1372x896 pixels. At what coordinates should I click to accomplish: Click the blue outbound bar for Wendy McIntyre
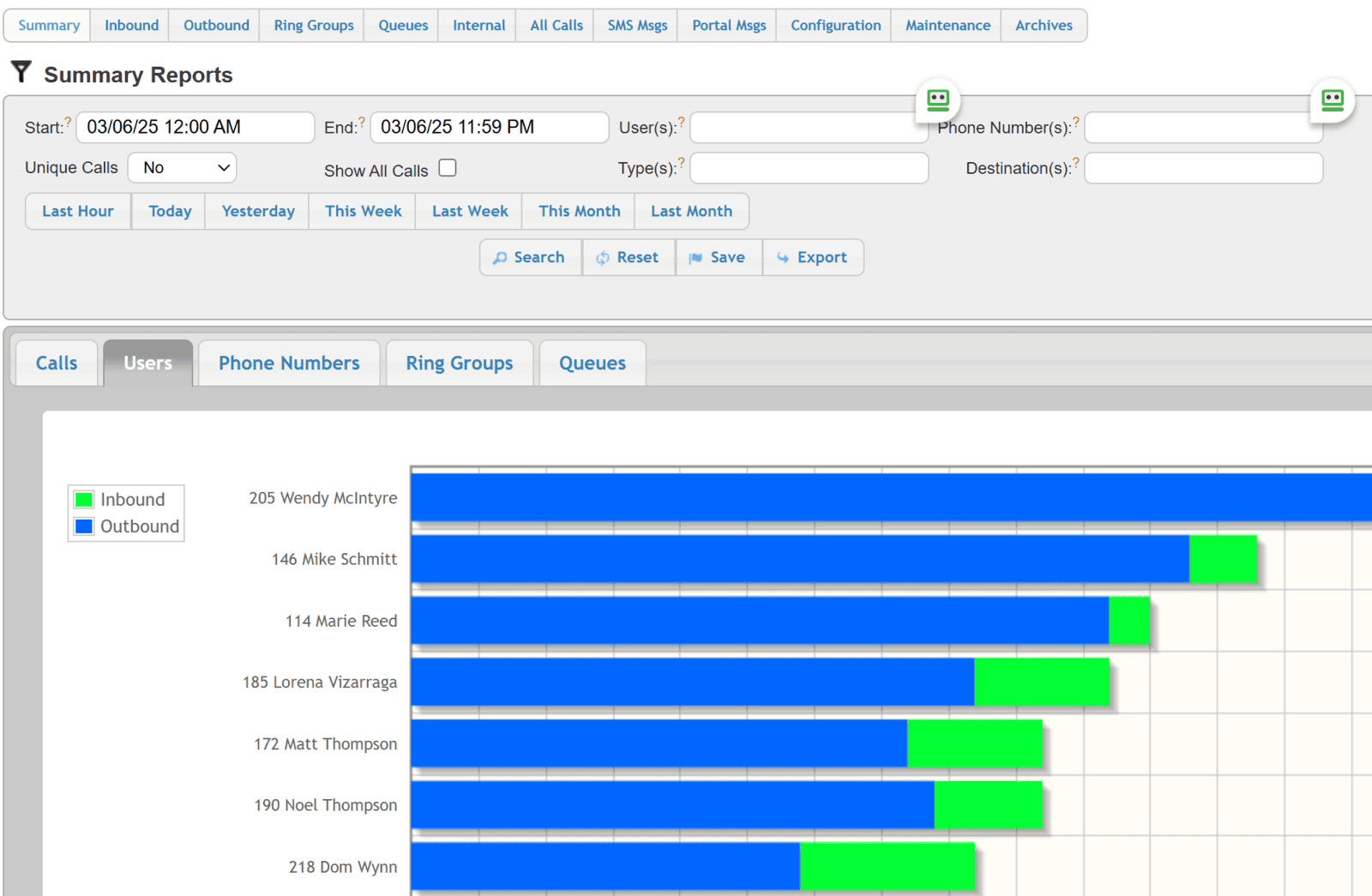coord(891,497)
